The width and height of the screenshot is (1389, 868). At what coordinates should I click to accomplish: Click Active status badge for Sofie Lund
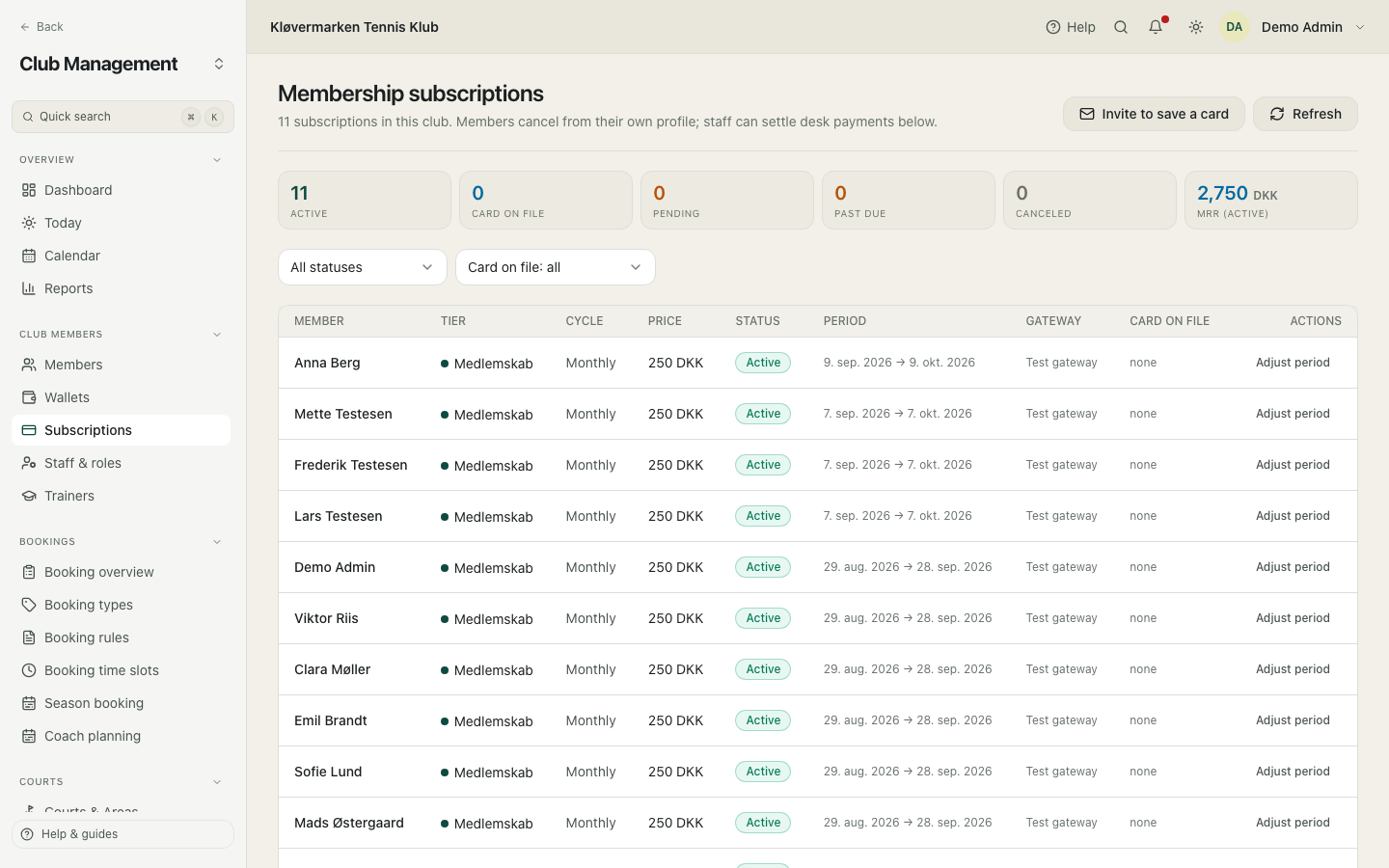[763, 772]
